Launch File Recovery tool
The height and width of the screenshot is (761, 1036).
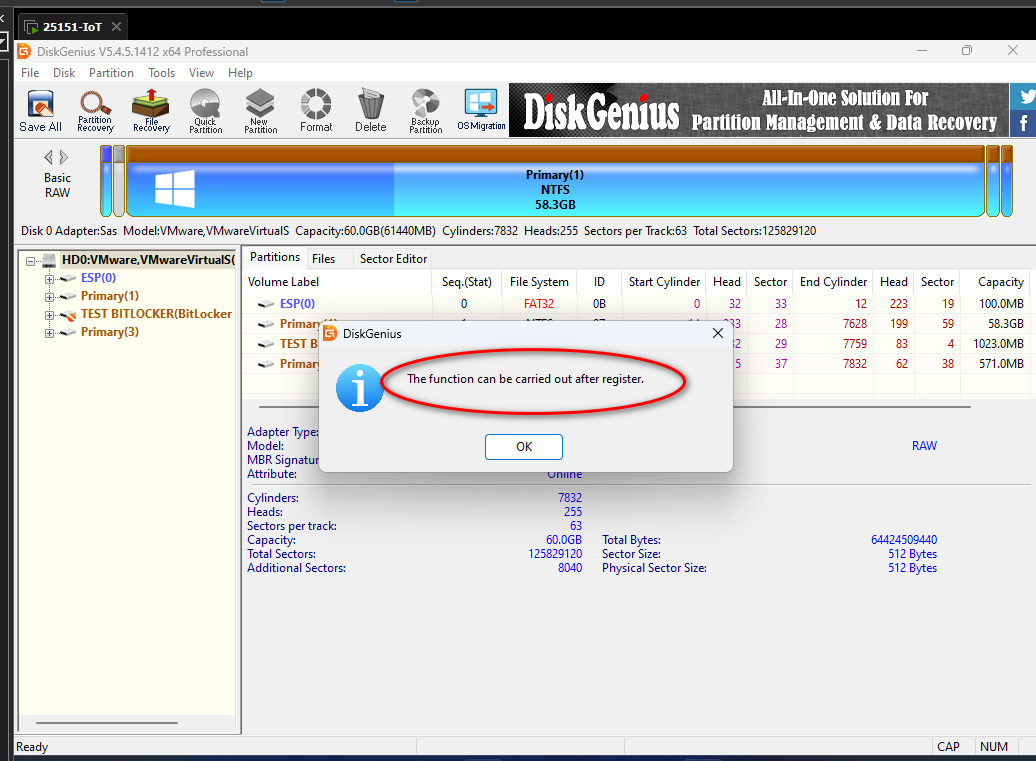coord(151,111)
